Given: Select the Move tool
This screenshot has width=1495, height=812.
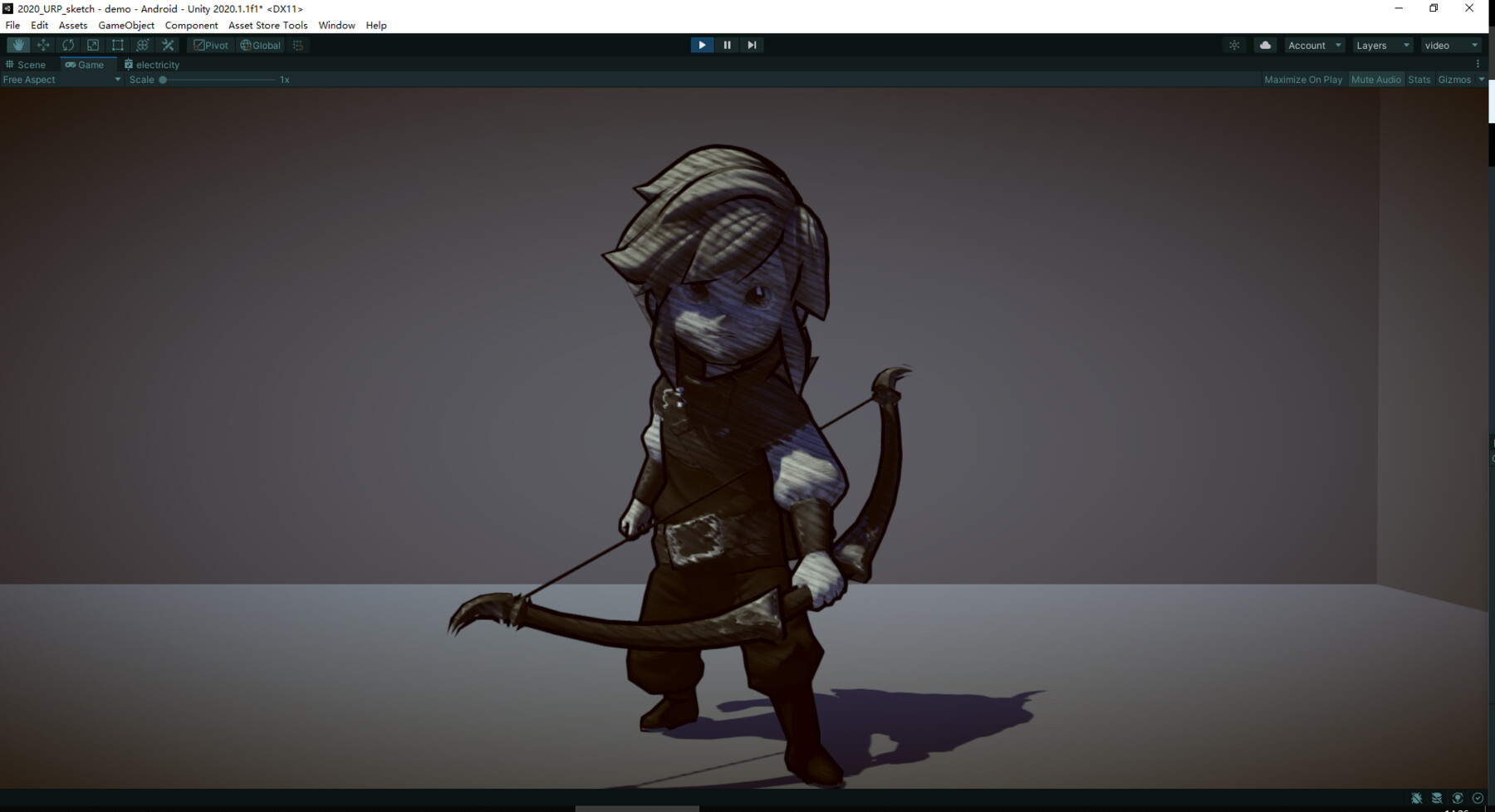Looking at the screenshot, I should coord(42,45).
